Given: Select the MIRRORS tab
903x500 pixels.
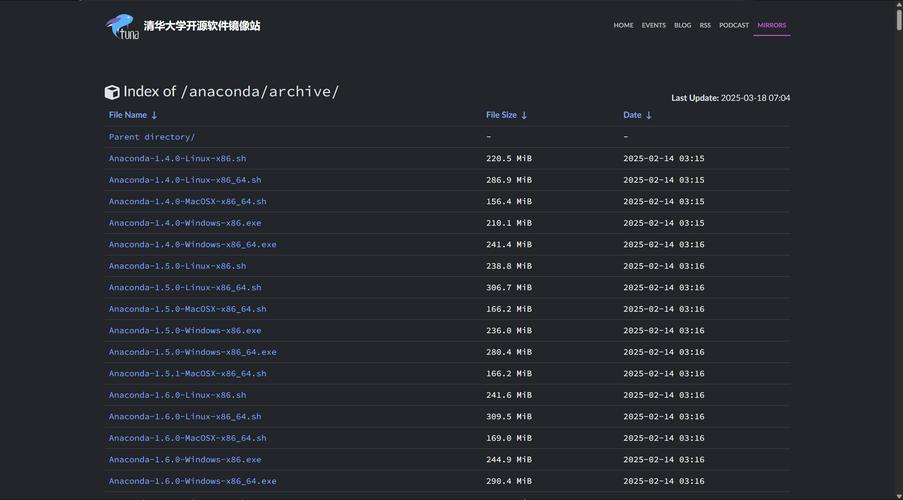Looking at the screenshot, I should pyautogui.click(x=771, y=25).
